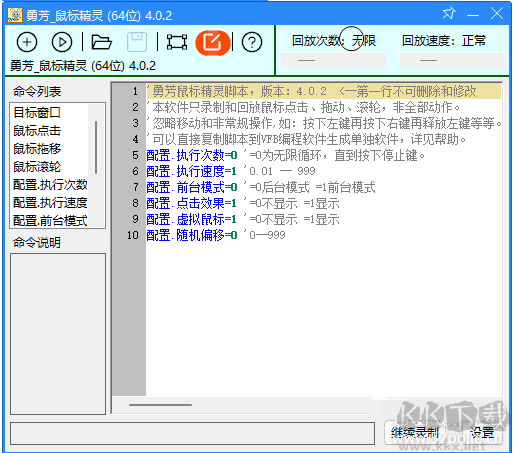Click the status input field at bottom
This screenshot has width=513, height=453.
coord(192,433)
